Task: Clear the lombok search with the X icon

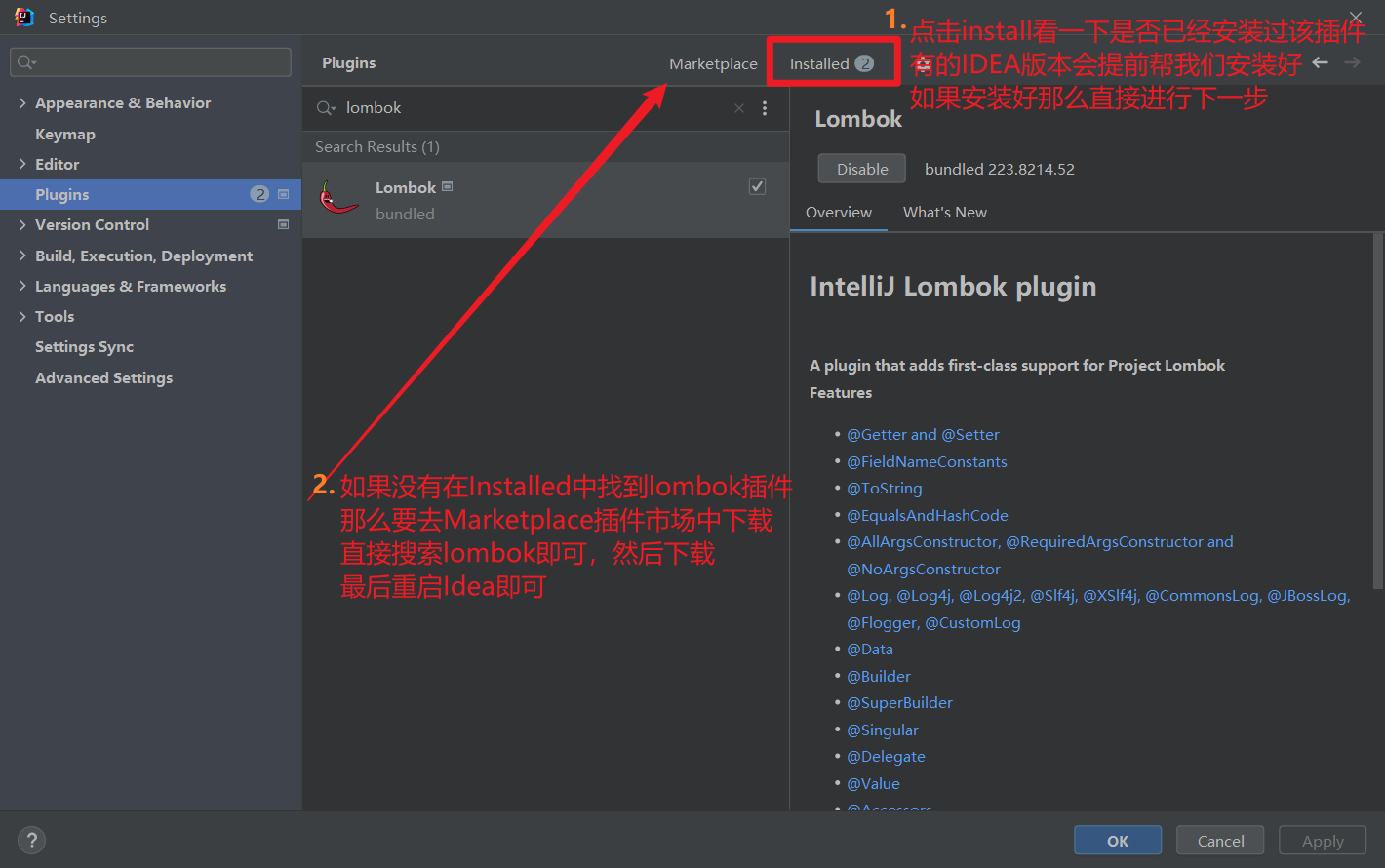Action: tap(738, 107)
